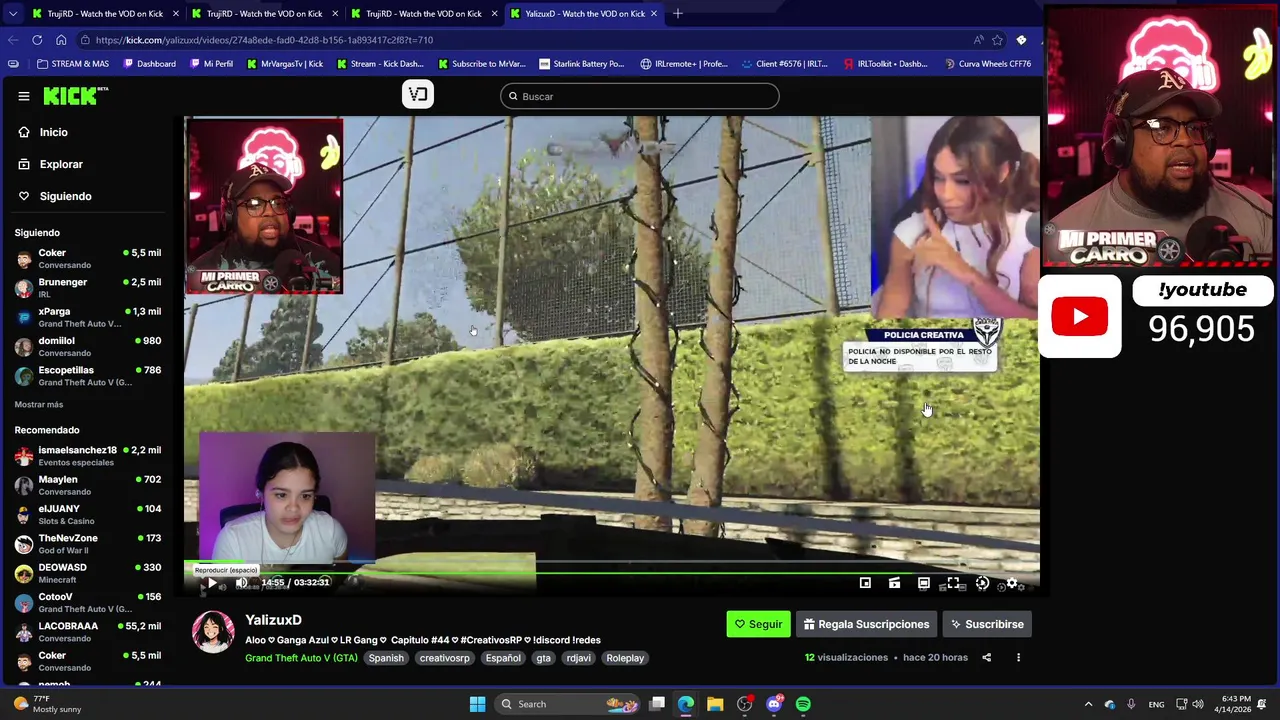Open the three-dot more options menu
The height and width of the screenshot is (720, 1280).
click(1018, 658)
